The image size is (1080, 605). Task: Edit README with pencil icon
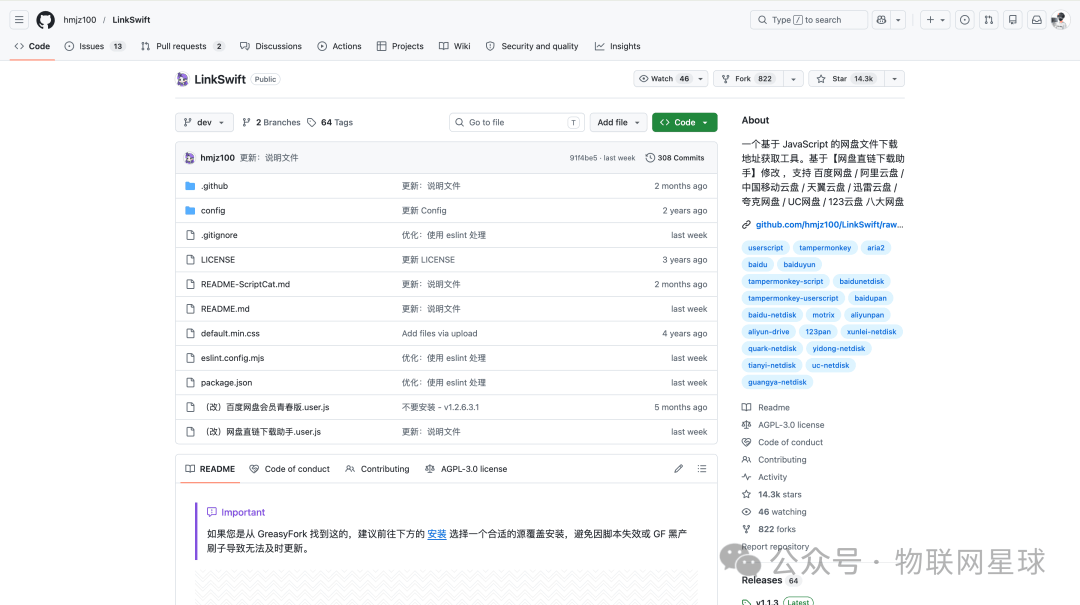tap(678, 469)
